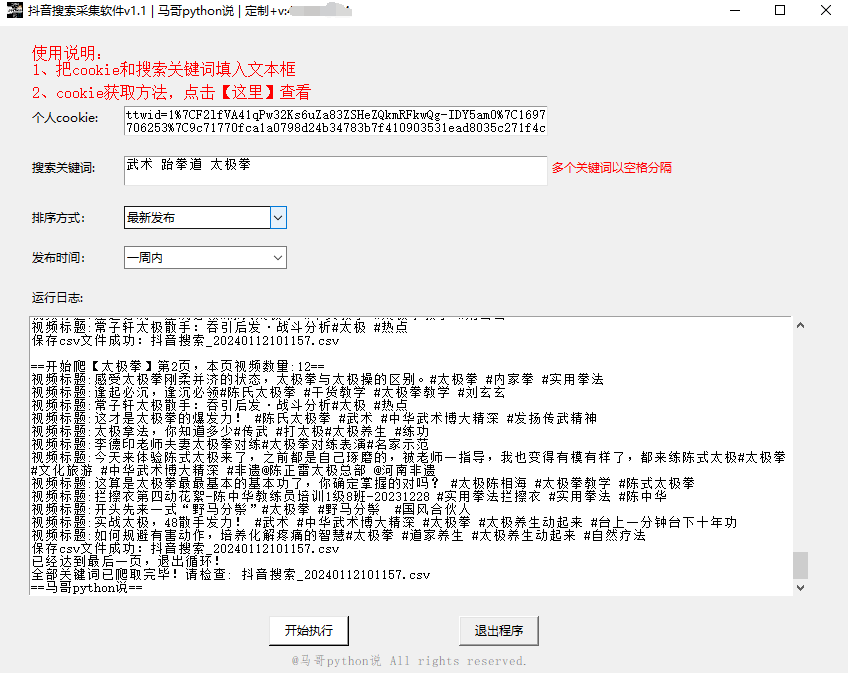Click log line starting '全部关键词已爬取完毕'

point(230,575)
